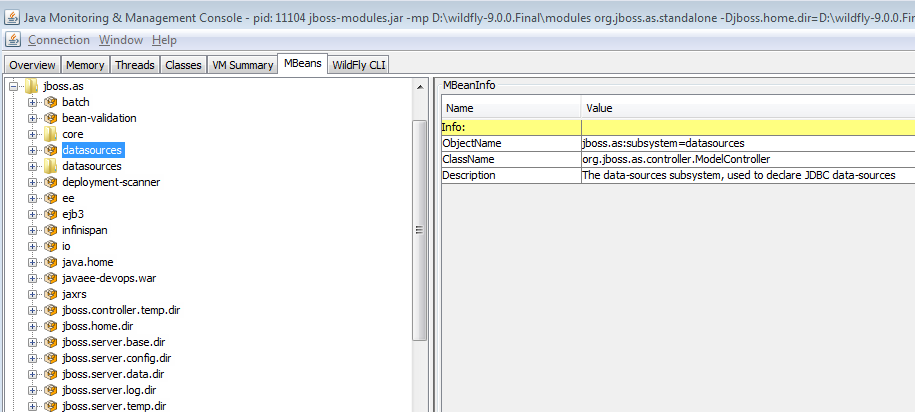Click the ee MBean icon
915x412 pixels.
pos(51,198)
